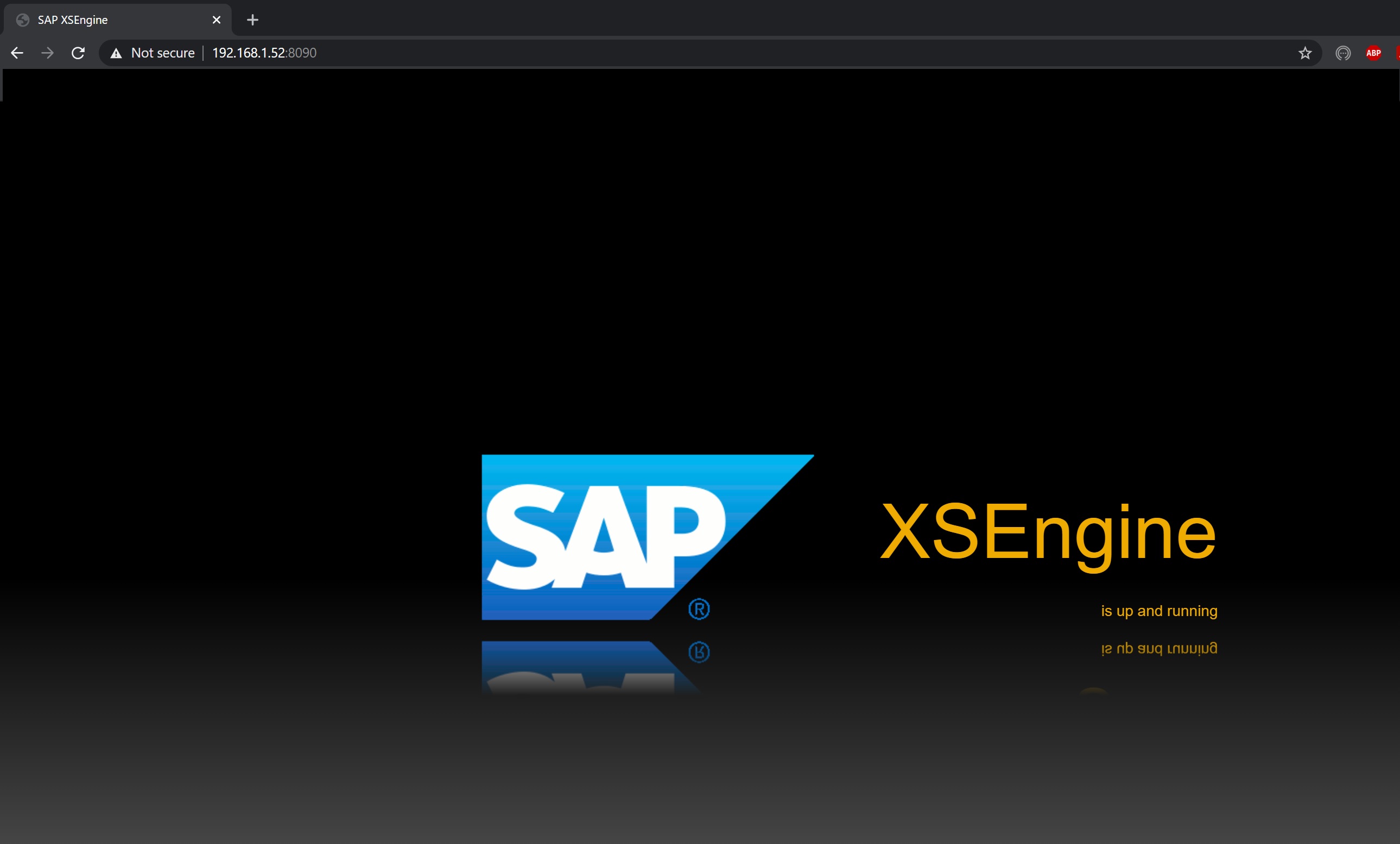Open the circular three-dot extension icon

pyautogui.click(x=1342, y=53)
